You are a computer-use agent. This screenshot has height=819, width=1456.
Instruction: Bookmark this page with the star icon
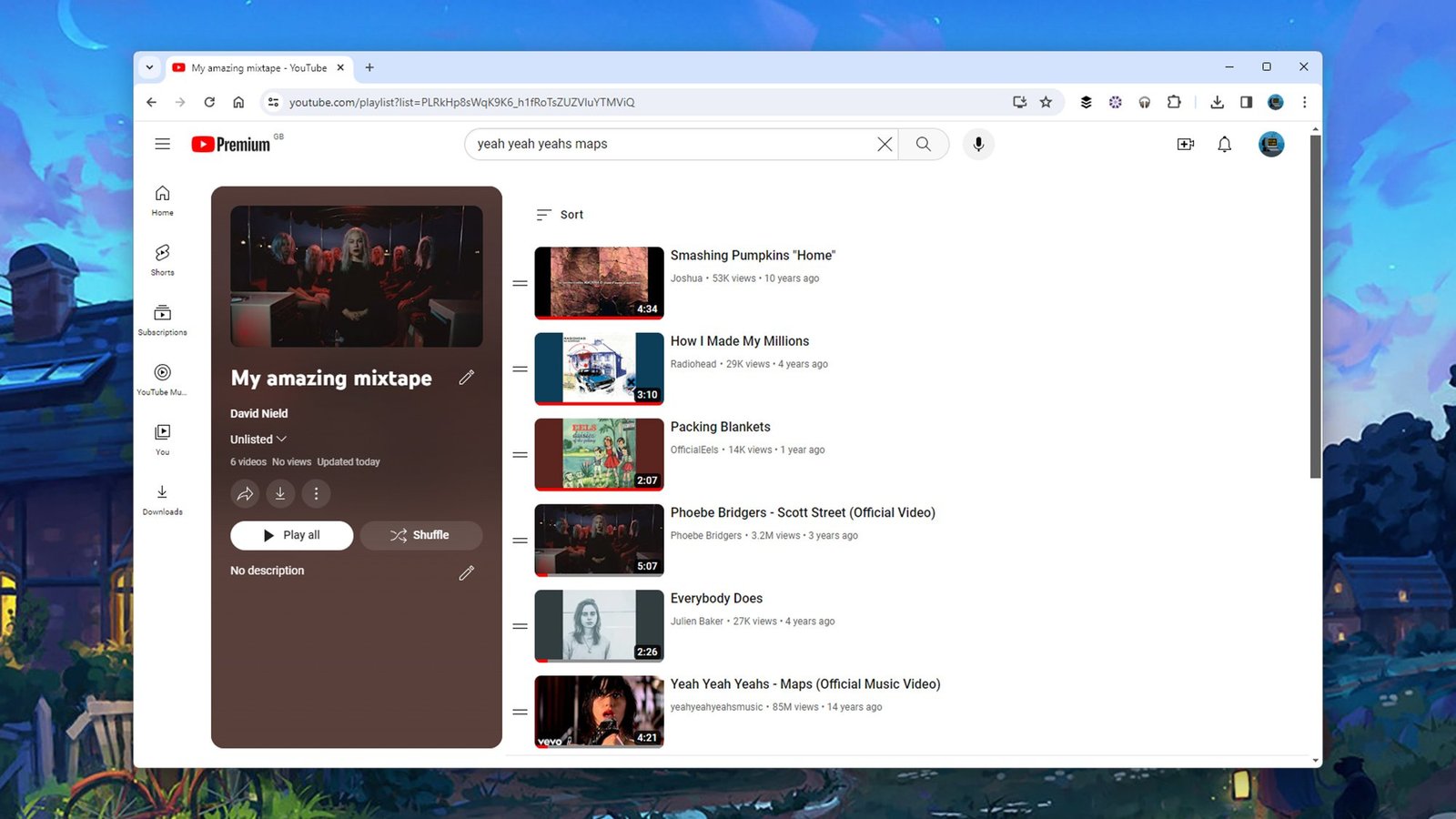point(1046,102)
